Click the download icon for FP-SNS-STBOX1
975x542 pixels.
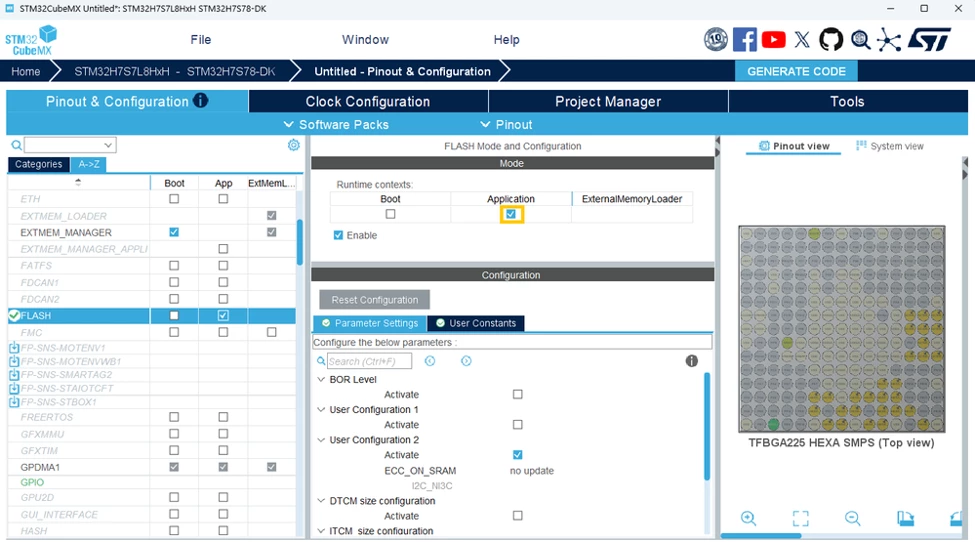point(14,402)
